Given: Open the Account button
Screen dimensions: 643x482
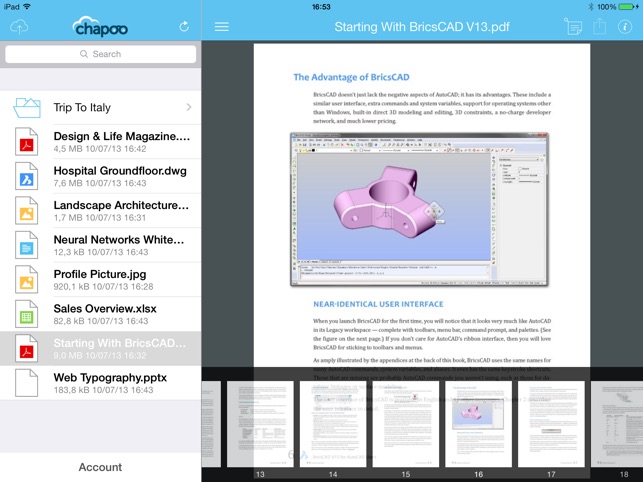Looking at the screenshot, I should [x=100, y=467].
